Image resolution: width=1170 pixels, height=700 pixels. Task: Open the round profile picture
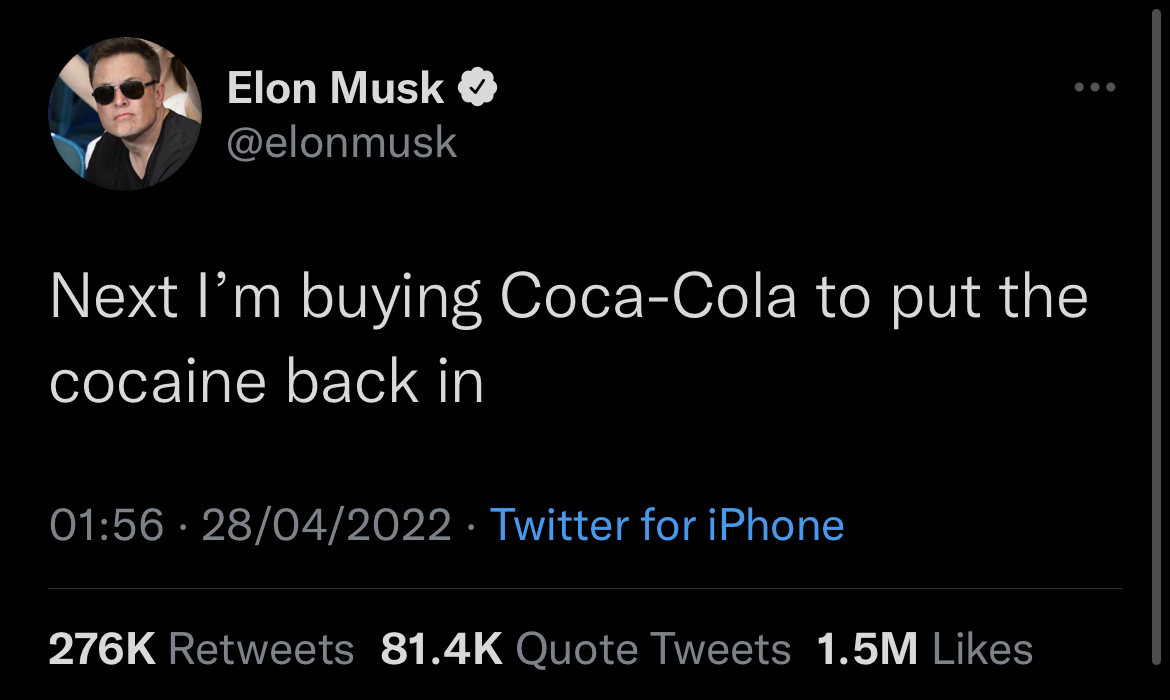[125, 115]
